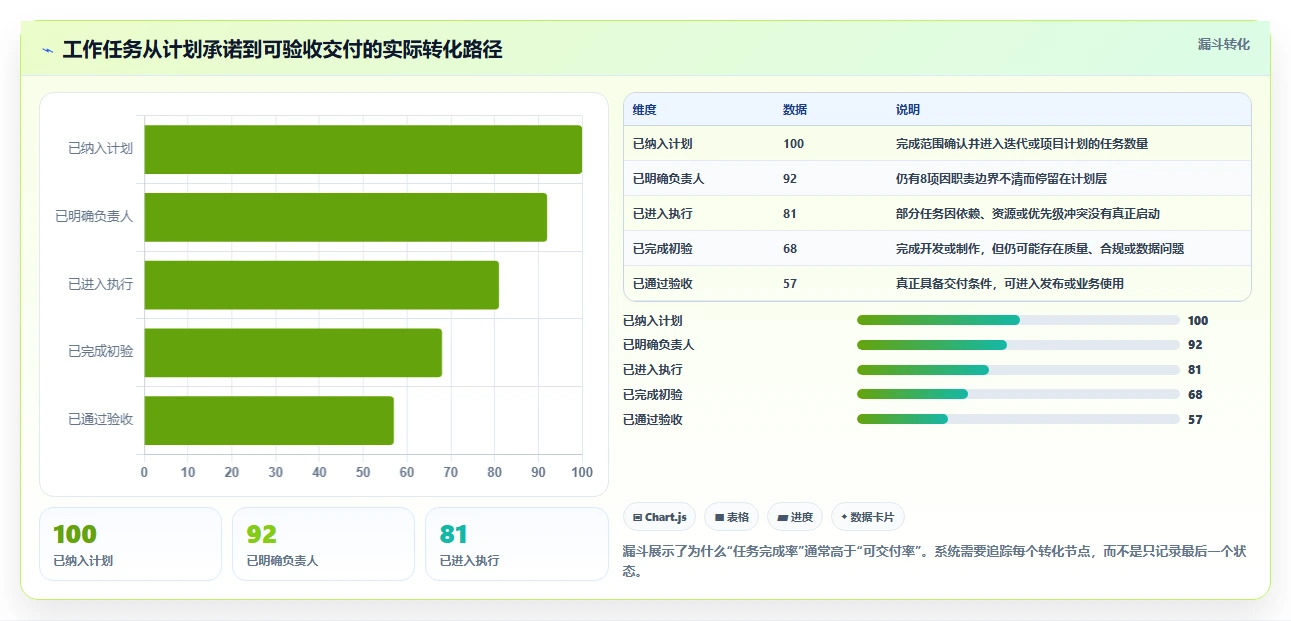Click the 已进入执行 progress bar
Viewport: 1291px width, 621px height.
click(x=1018, y=370)
